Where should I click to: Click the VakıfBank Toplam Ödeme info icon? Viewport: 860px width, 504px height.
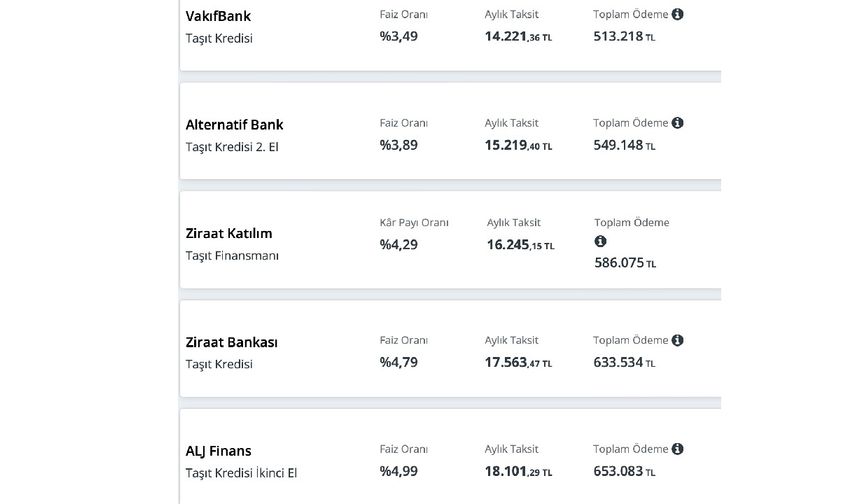[678, 14]
